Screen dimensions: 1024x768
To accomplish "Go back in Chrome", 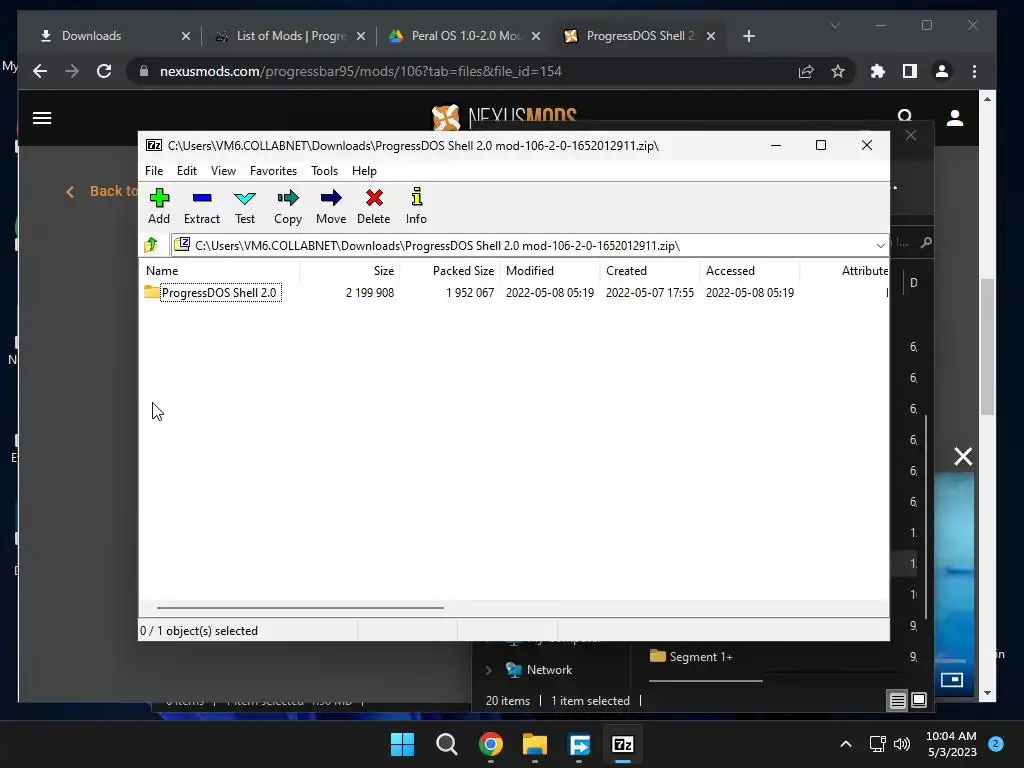I will point(40,71).
